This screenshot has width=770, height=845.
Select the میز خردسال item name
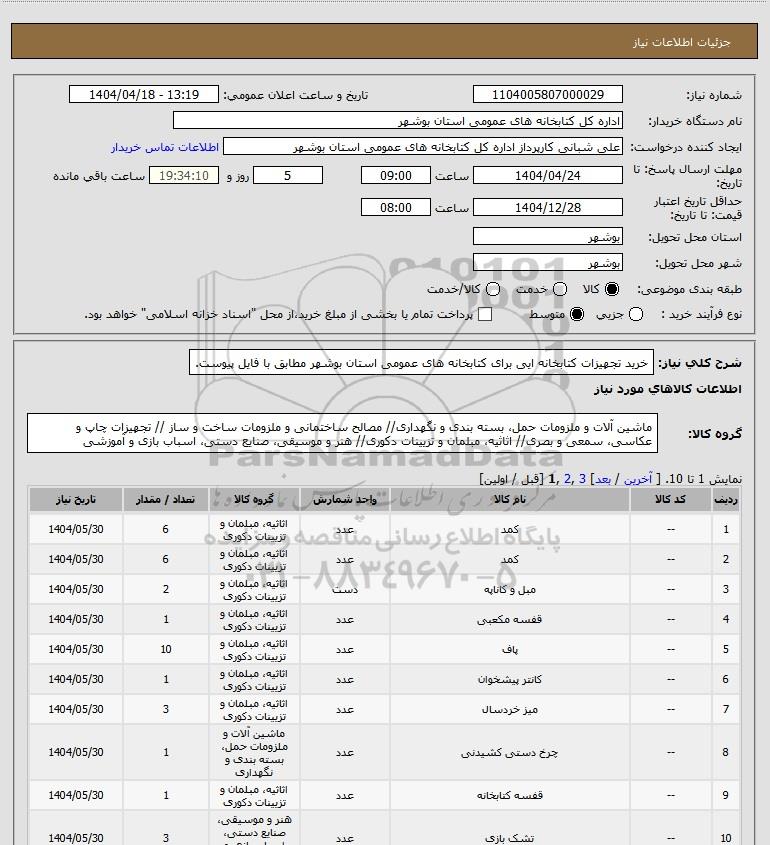[x=509, y=710]
